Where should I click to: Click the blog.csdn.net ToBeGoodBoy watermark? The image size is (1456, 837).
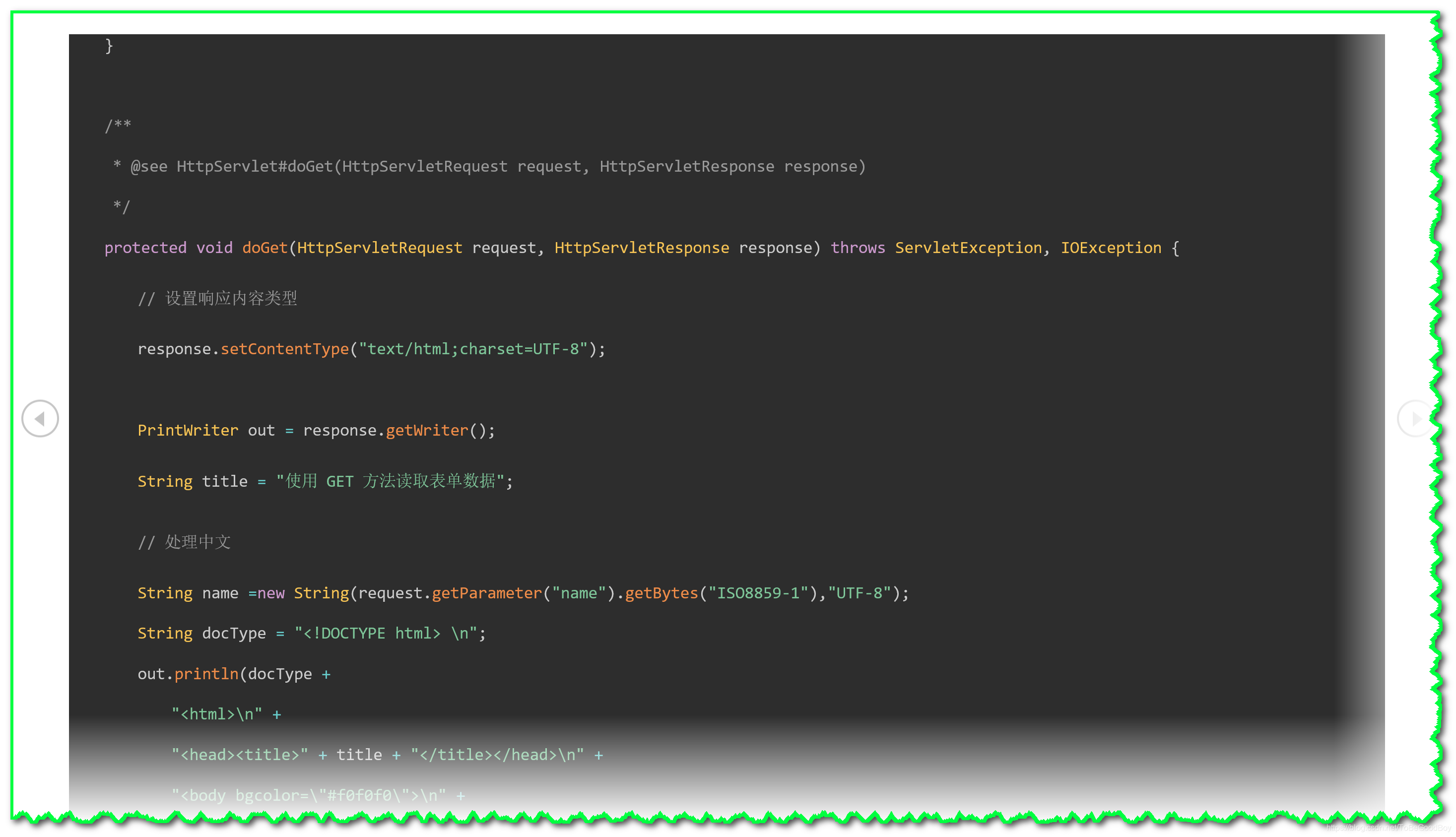click(x=1388, y=827)
